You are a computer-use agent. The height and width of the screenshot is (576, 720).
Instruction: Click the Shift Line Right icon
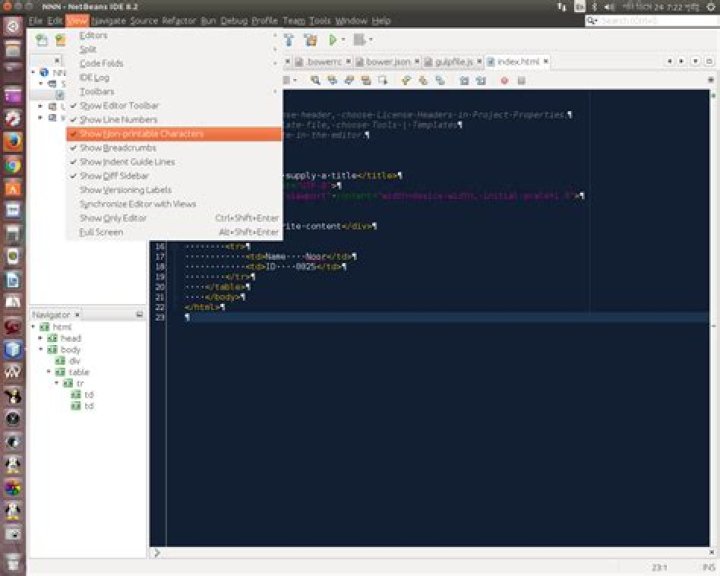pos(481,80)
